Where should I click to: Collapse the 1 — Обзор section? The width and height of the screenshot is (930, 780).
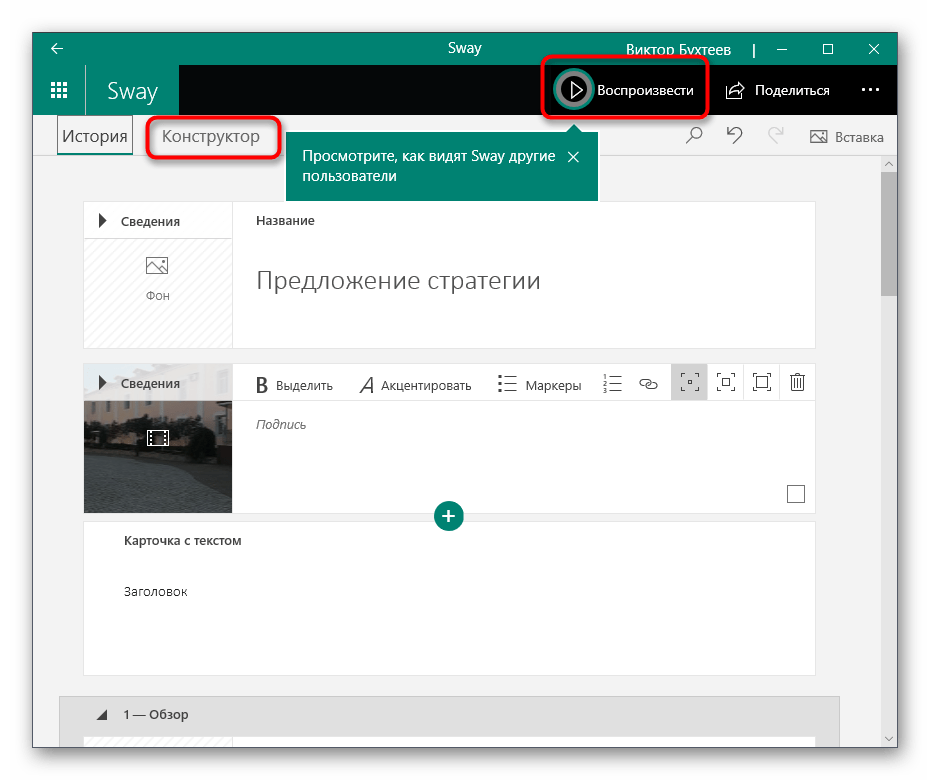(x=102, y=715)
